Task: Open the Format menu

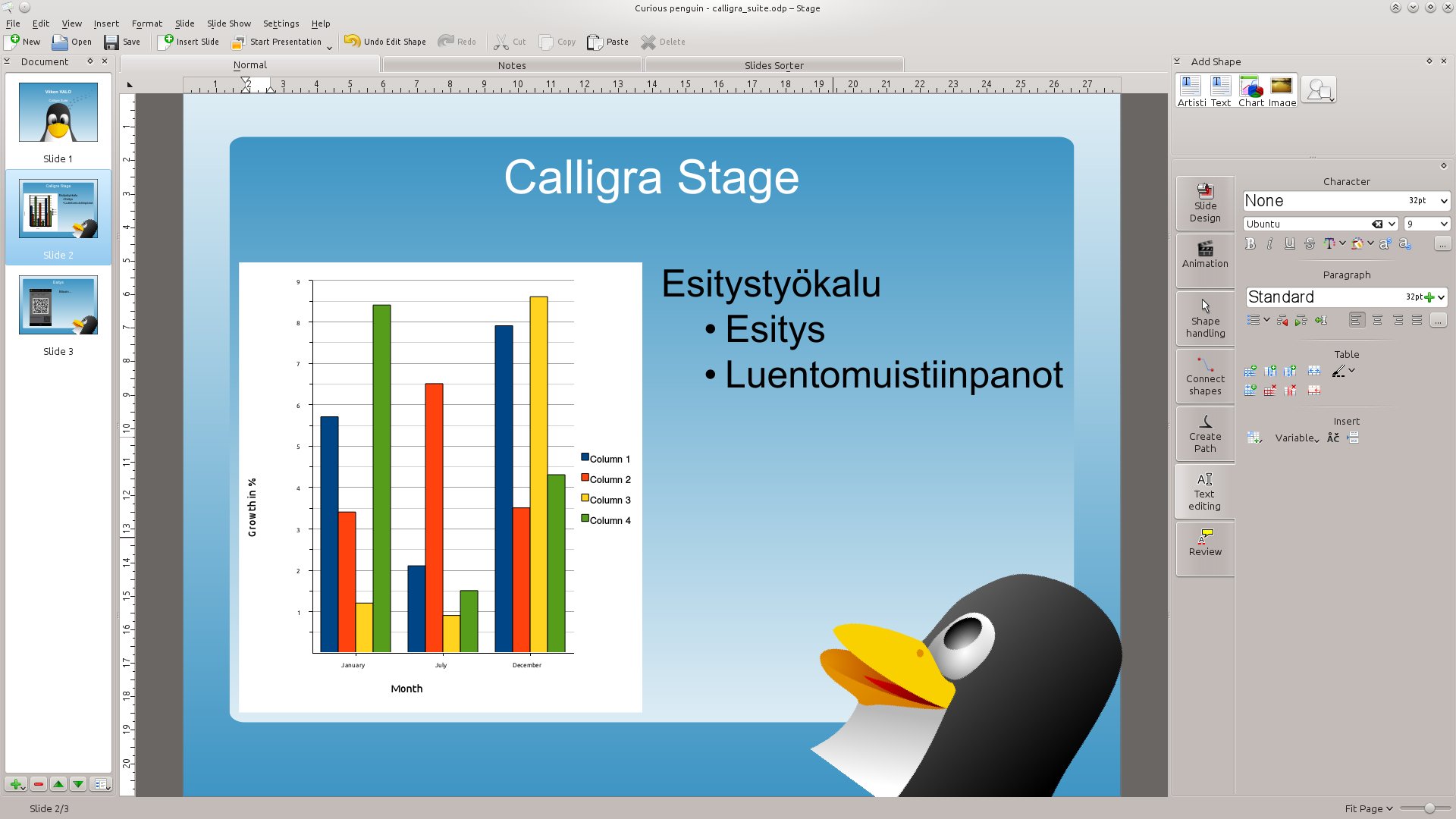Action: (147, 24)
